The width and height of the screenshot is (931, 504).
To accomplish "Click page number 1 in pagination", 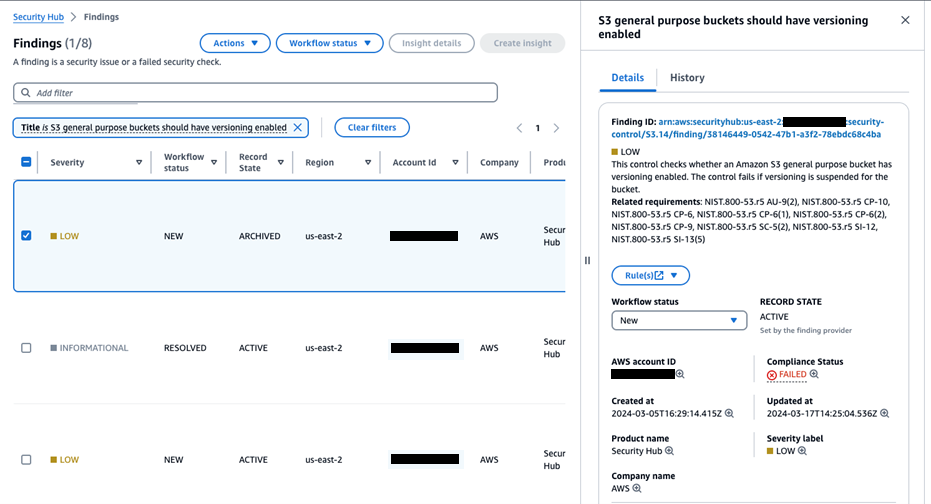I will coord(538,128).
